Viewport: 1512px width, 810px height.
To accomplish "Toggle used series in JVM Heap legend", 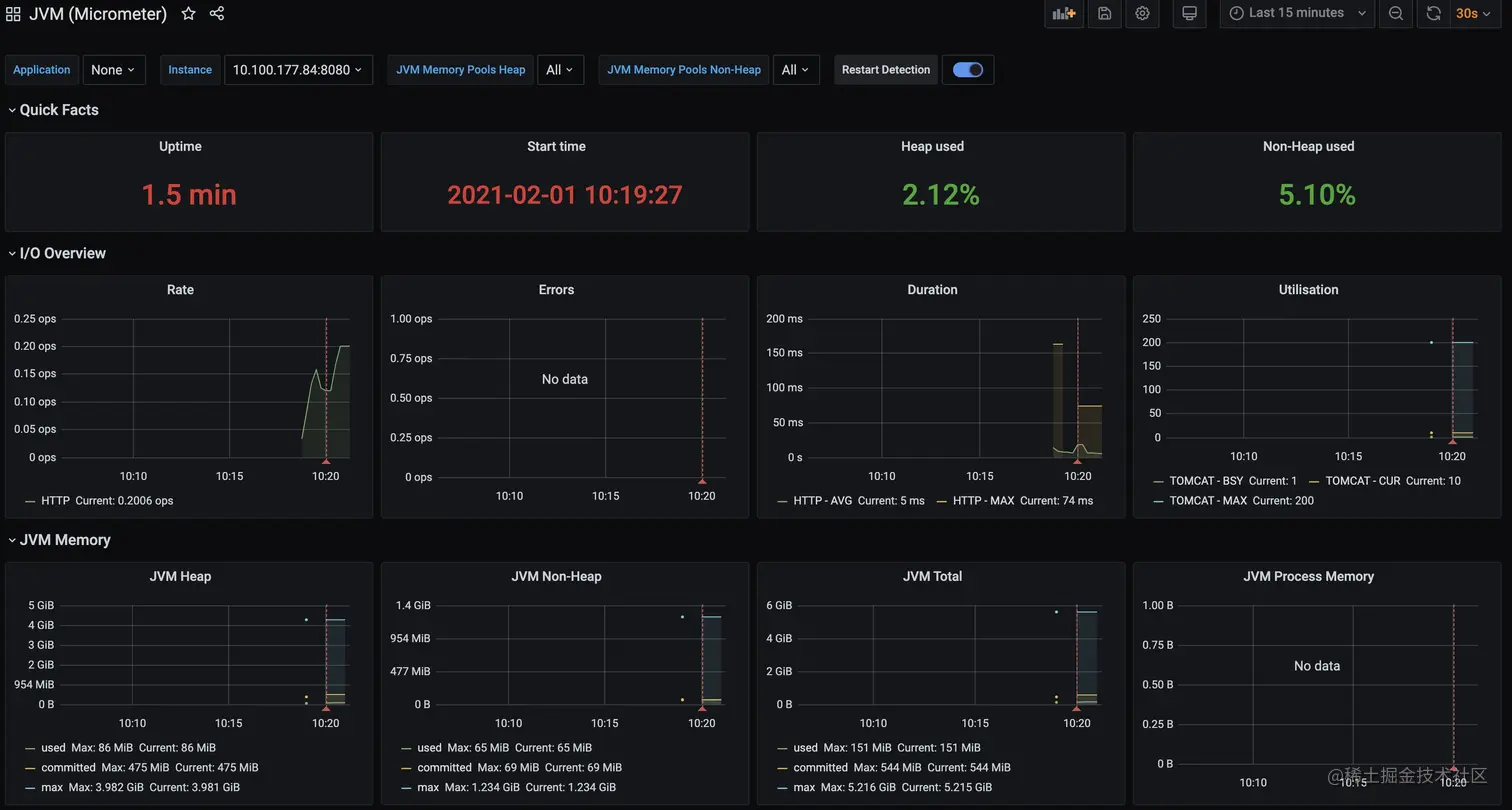I will (53, 748).
